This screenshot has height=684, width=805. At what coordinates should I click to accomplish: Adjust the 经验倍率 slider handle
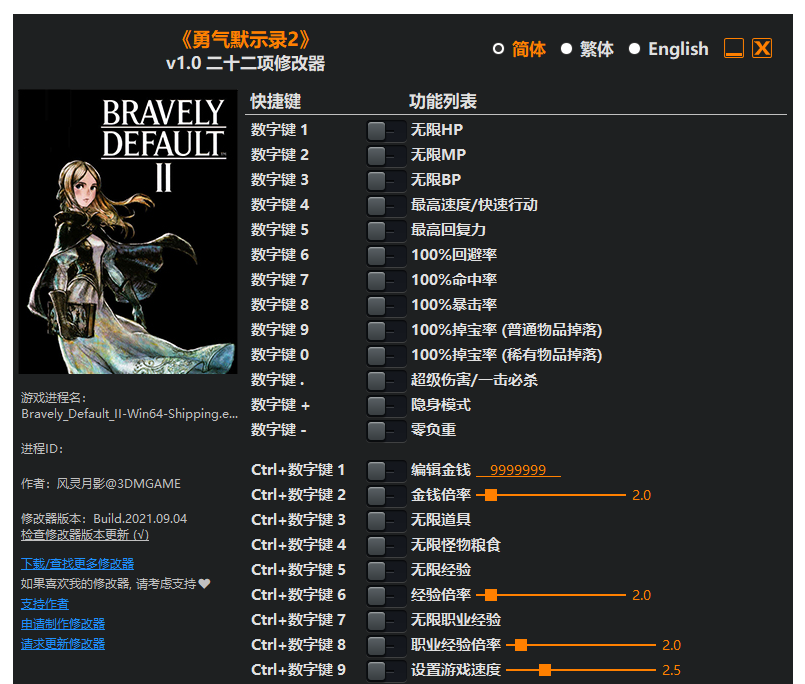(x=491, y=595)
